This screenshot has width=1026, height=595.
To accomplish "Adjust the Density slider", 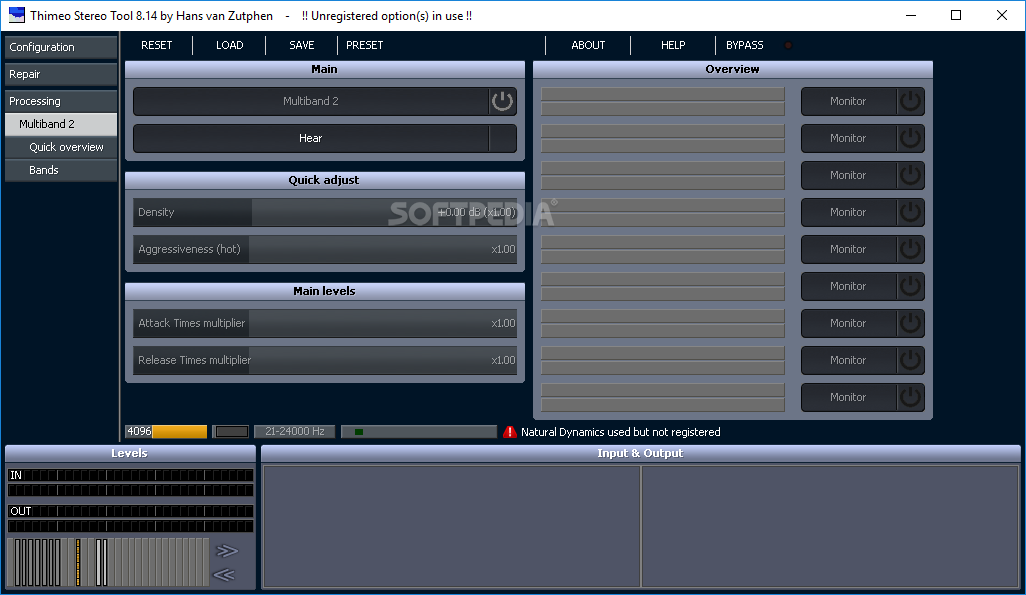I will [x=325, y=212].
